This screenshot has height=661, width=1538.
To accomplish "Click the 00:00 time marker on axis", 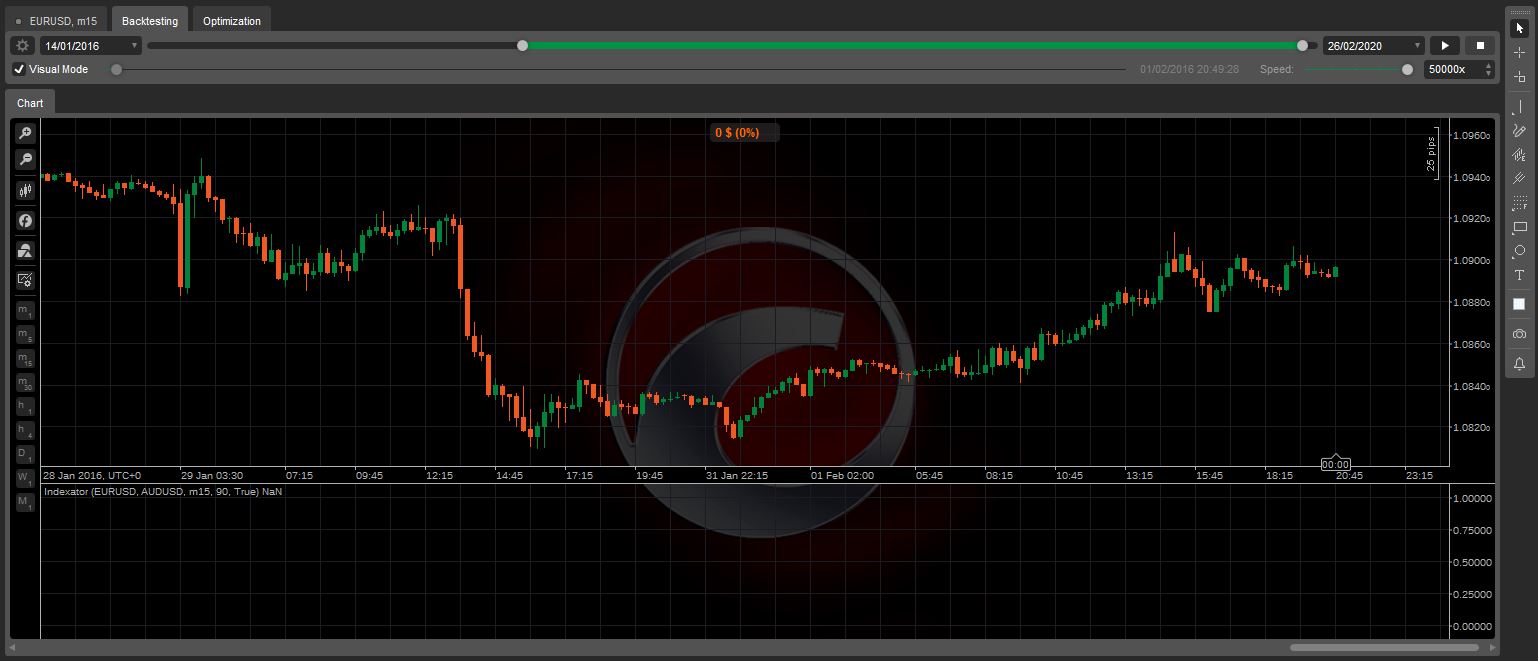I will click(x=1336, y=464).
